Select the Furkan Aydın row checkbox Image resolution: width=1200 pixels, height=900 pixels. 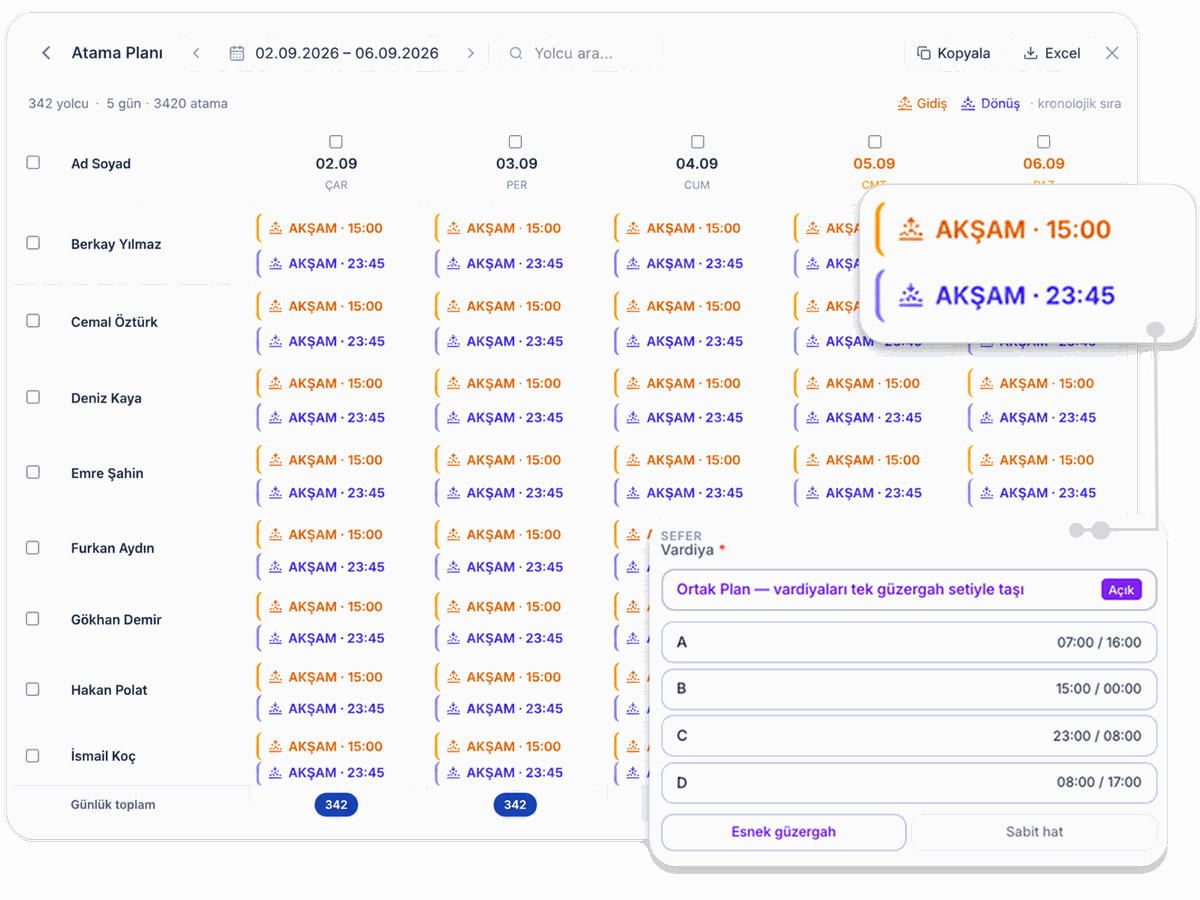click(33, 548)
